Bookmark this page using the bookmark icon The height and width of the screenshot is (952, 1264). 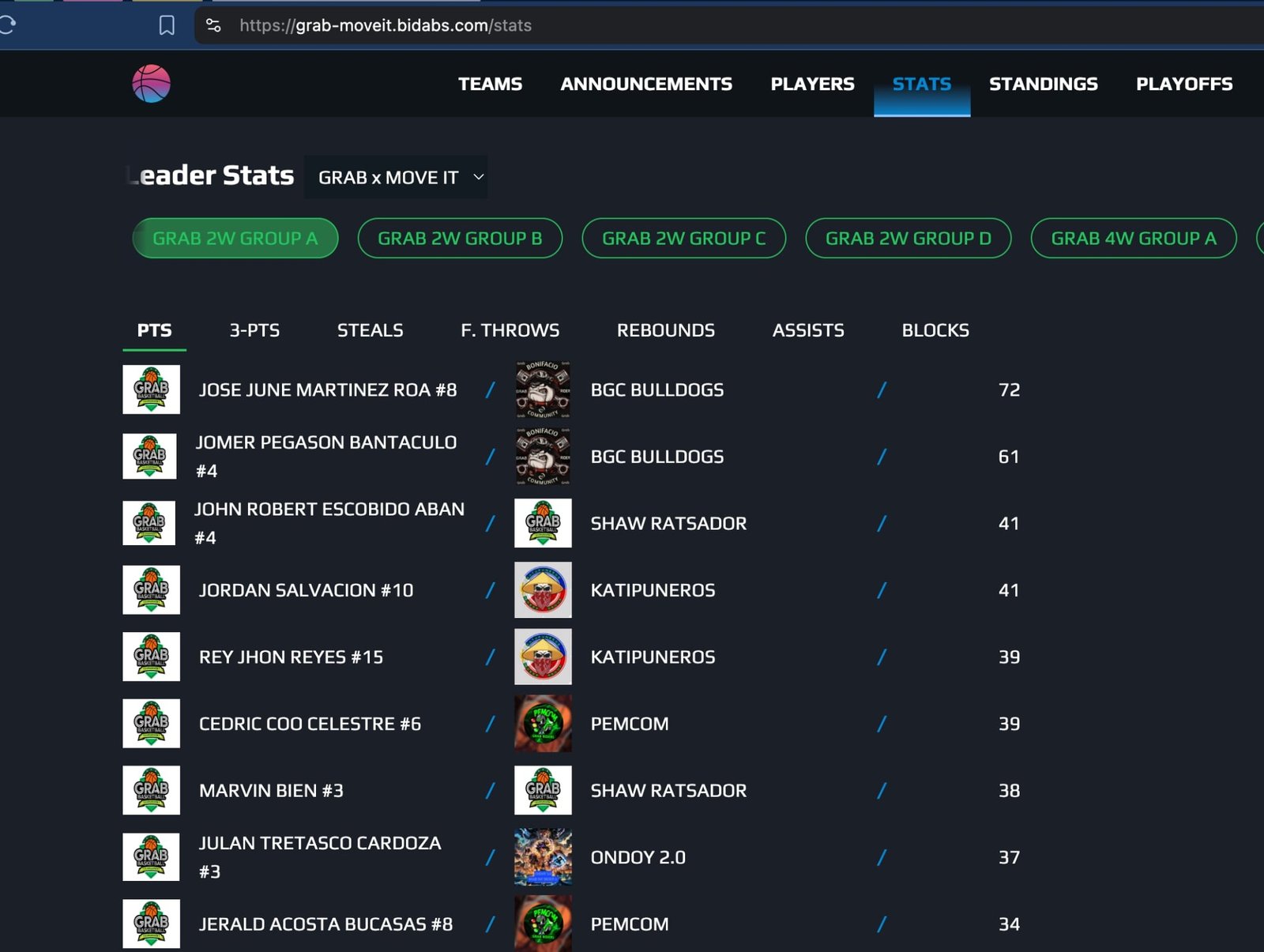click(x=167, y=25)
